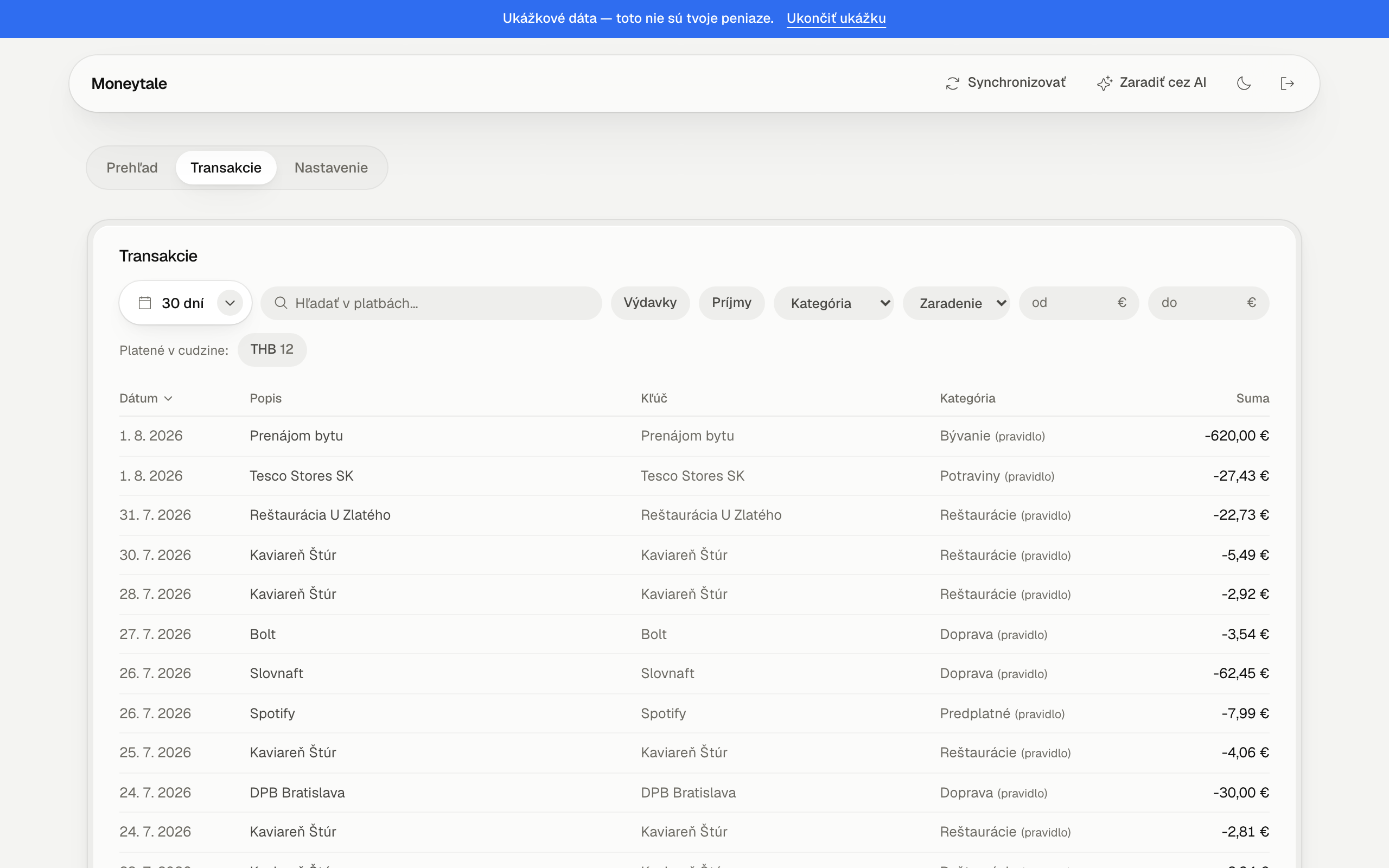Viewport: 1389px width, 868px height.
Task: Click the Spotify description cell
Action: pos(272,713)
